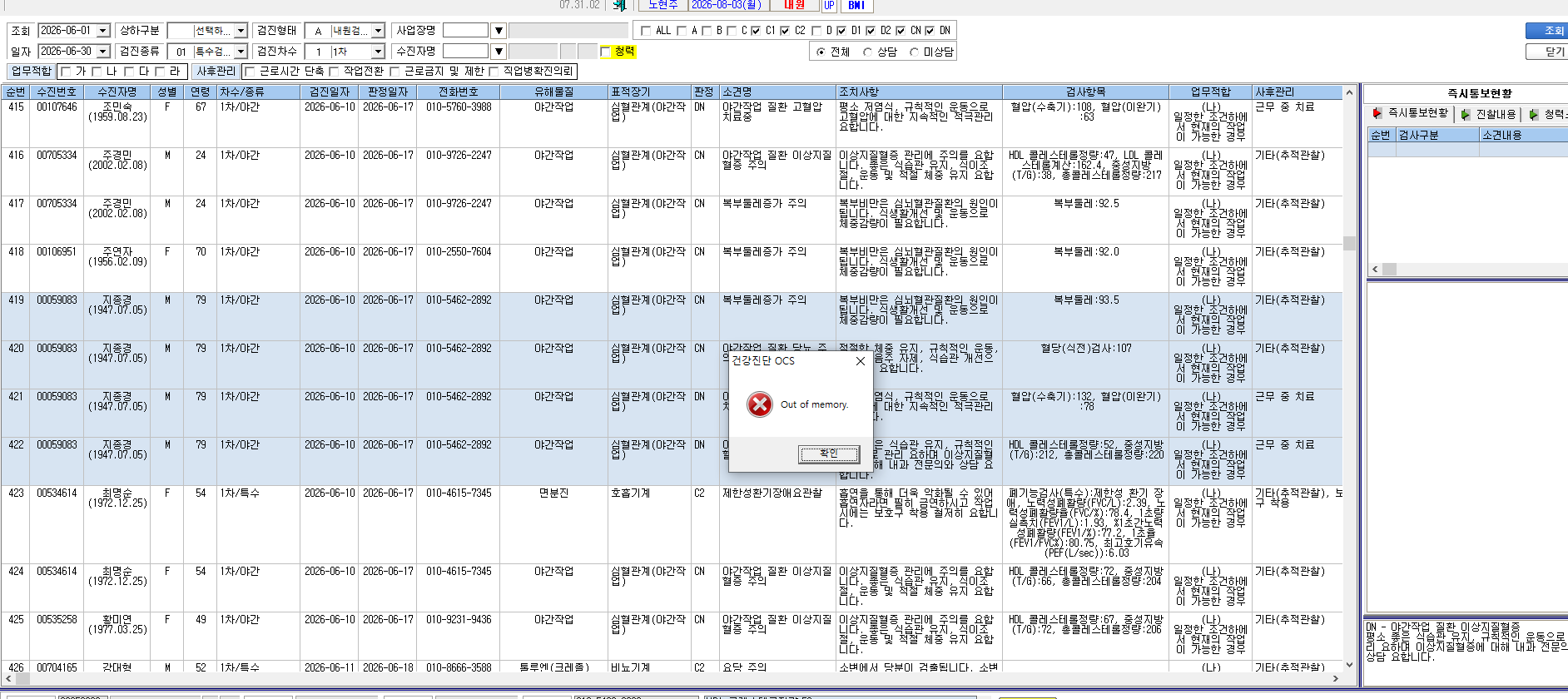Click the UP toolbar indicator
The height and width of the screenshot is (699, 1568).
click(829, 5)
